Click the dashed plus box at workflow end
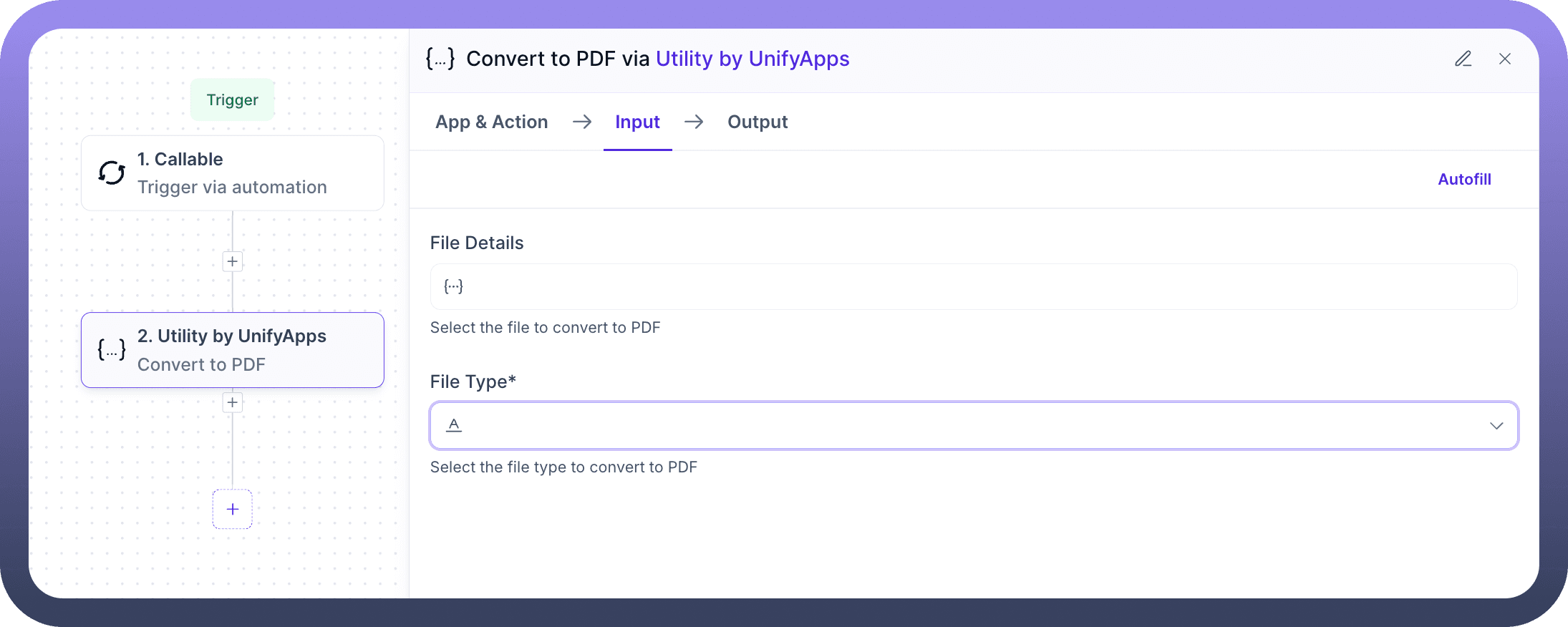The image size is (1568, 627). pos(232,509)
